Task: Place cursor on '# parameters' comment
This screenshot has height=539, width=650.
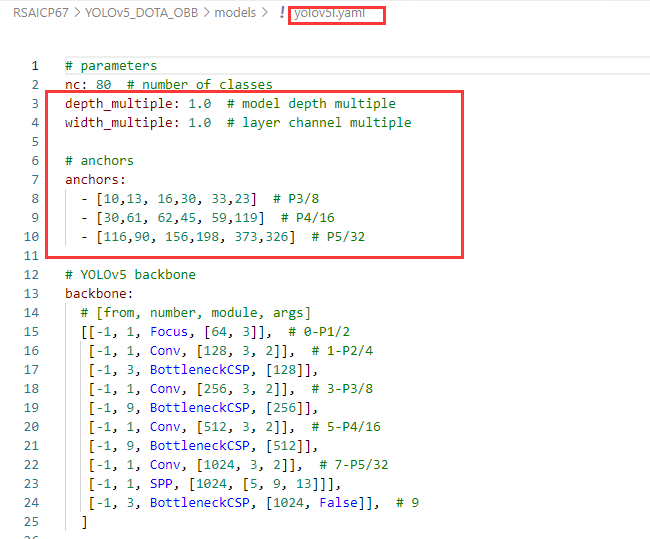Action: (111, 66)
